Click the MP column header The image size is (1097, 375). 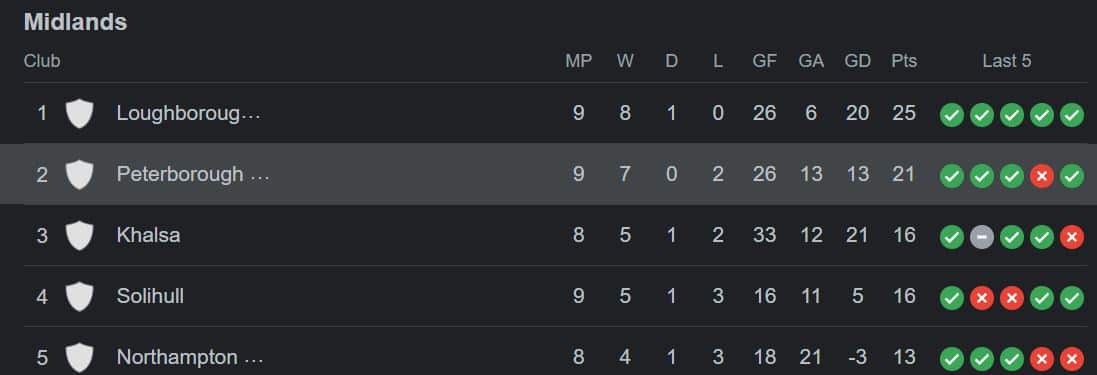(x=579, y=61)
